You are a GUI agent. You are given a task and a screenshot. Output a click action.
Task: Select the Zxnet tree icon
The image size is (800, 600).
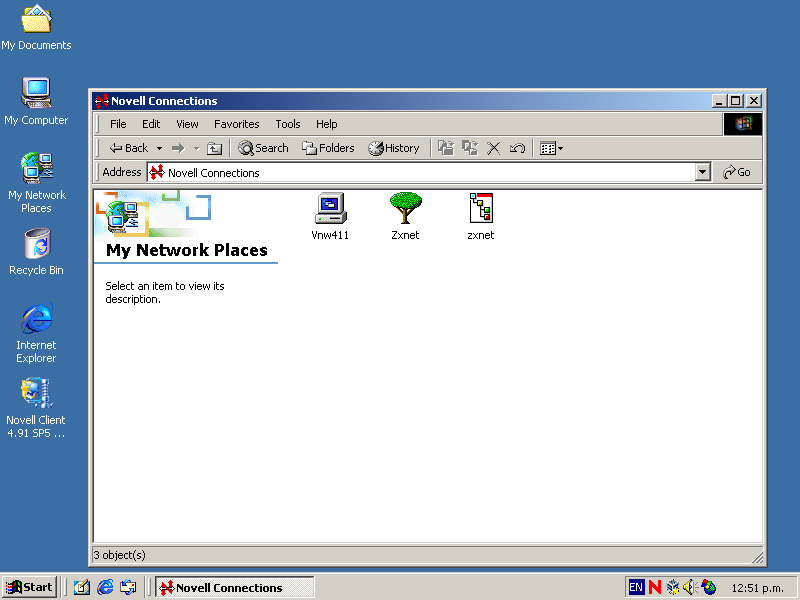tap(406, 208)
